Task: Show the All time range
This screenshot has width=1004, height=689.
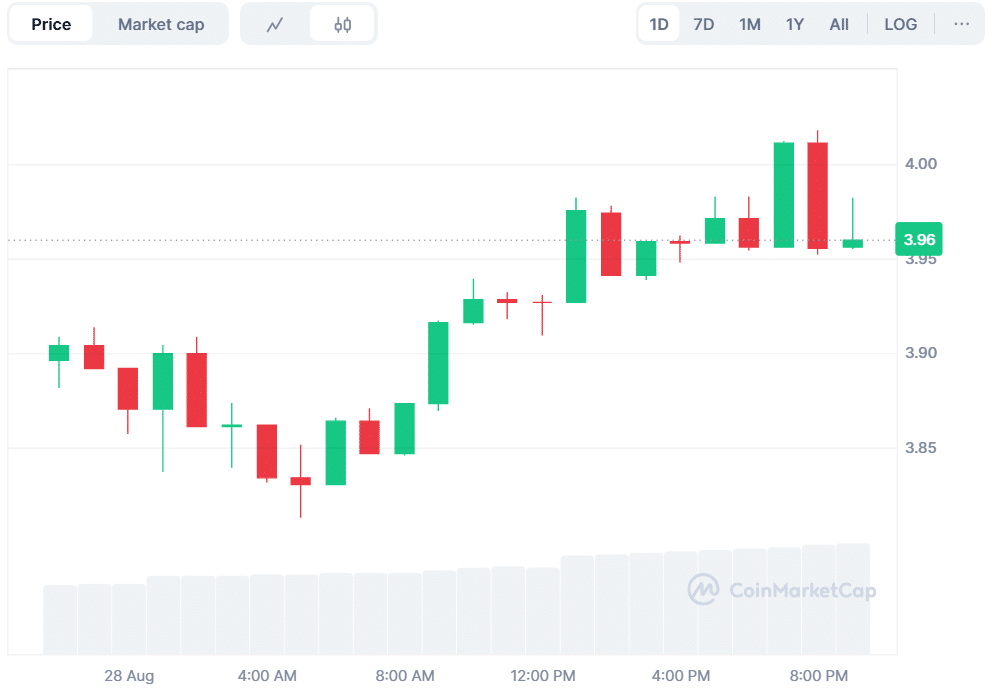Action: 839,24
